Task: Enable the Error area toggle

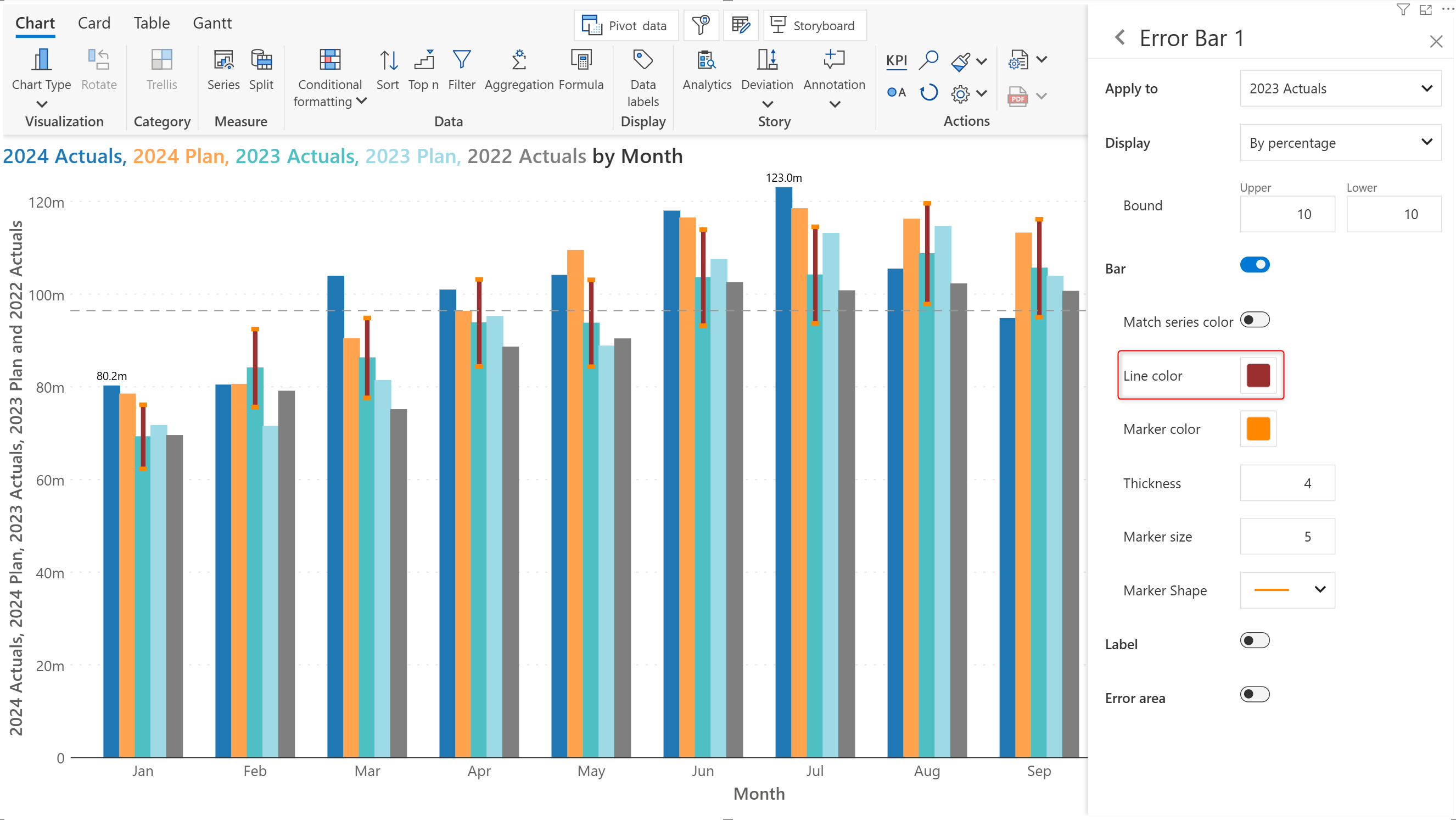Action: 1255,694
